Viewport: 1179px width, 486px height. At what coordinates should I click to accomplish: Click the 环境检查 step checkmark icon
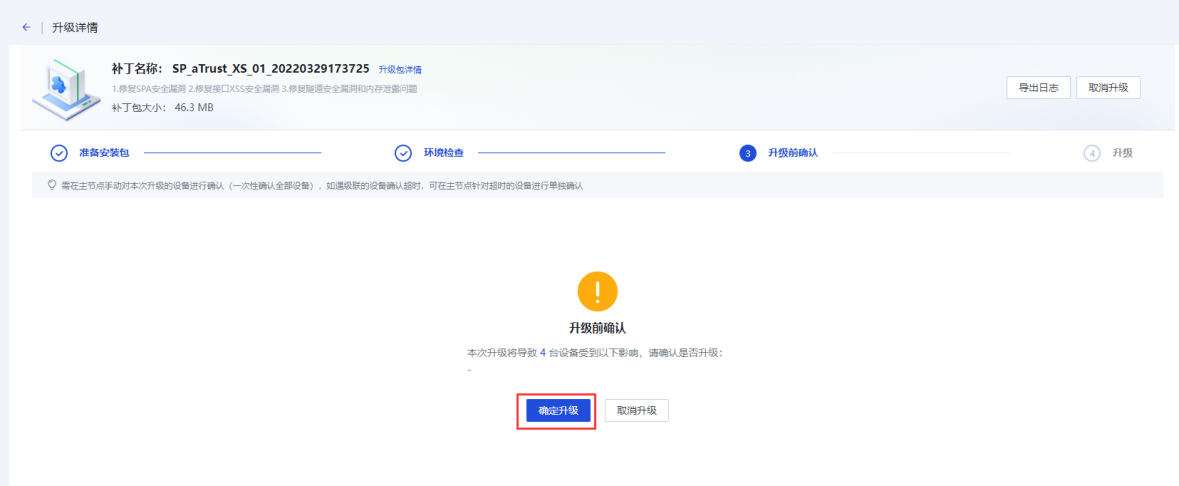coord(403,153)
